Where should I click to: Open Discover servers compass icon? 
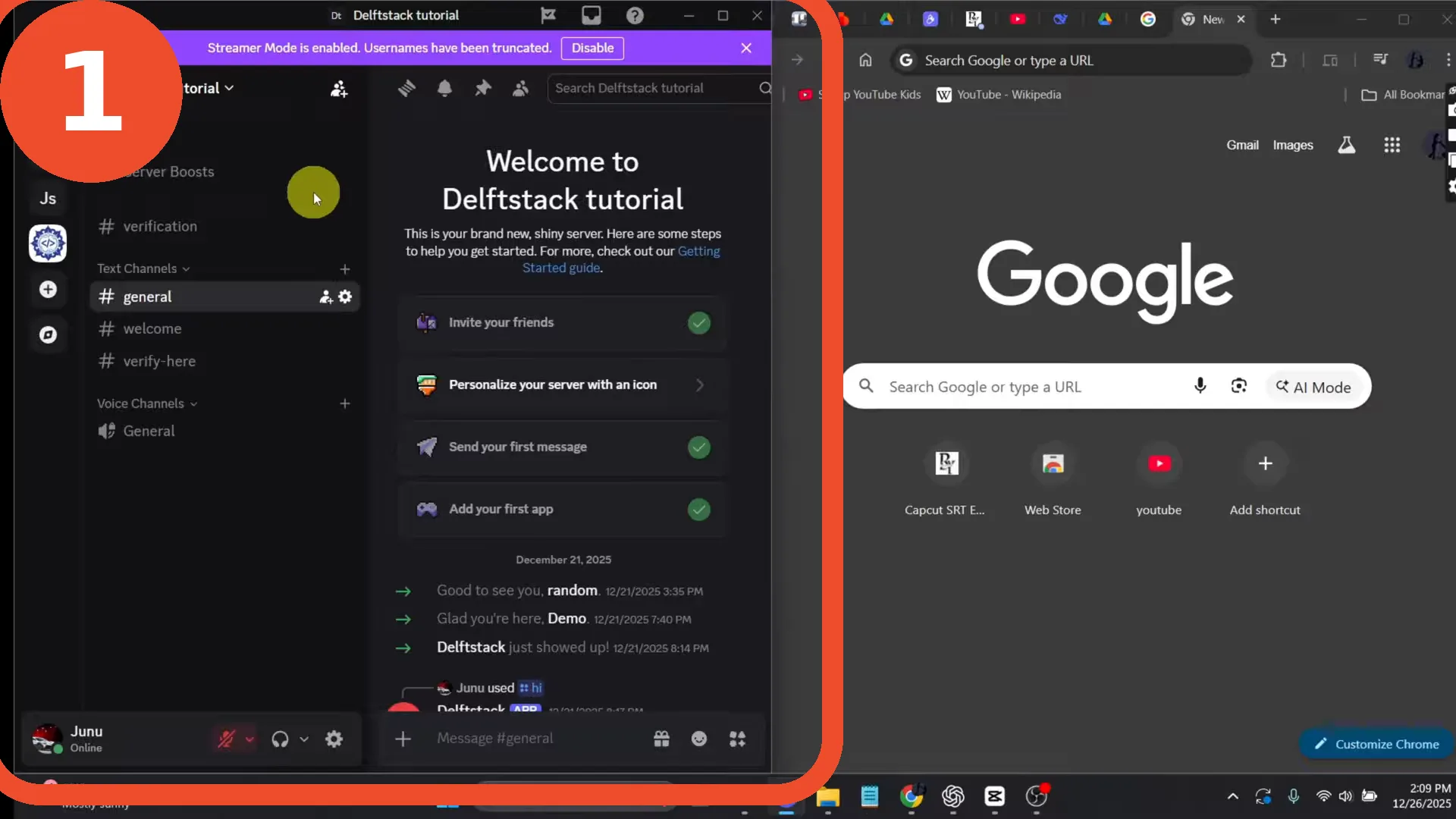[48, 334]
